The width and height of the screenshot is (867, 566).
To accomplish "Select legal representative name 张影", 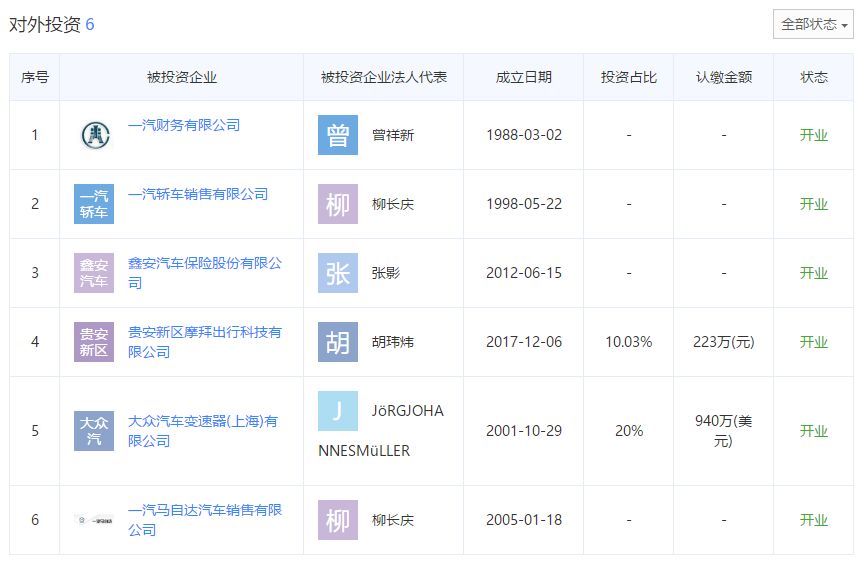I will [386, 273].
